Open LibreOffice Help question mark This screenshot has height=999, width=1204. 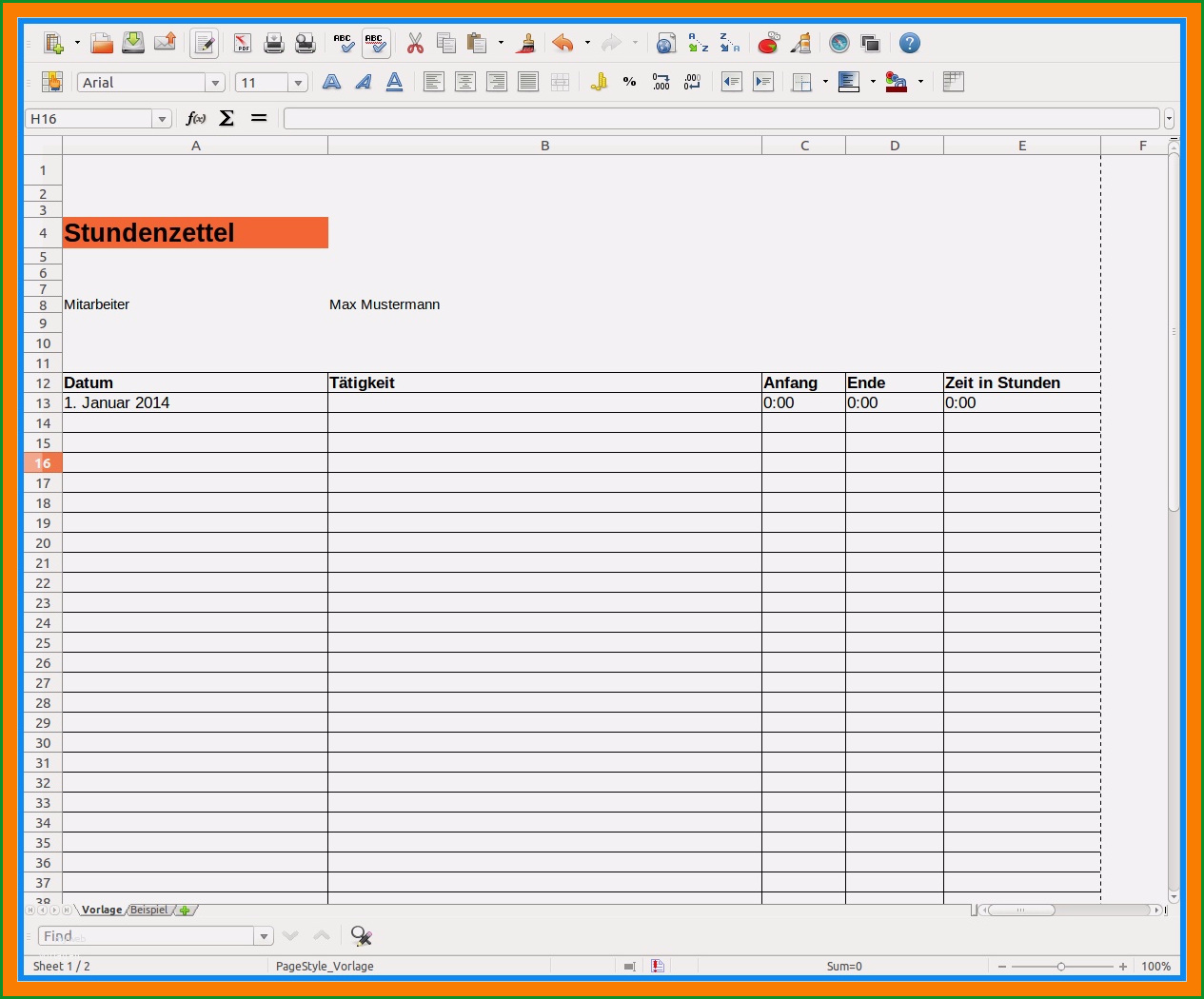(x=910, y=43)
